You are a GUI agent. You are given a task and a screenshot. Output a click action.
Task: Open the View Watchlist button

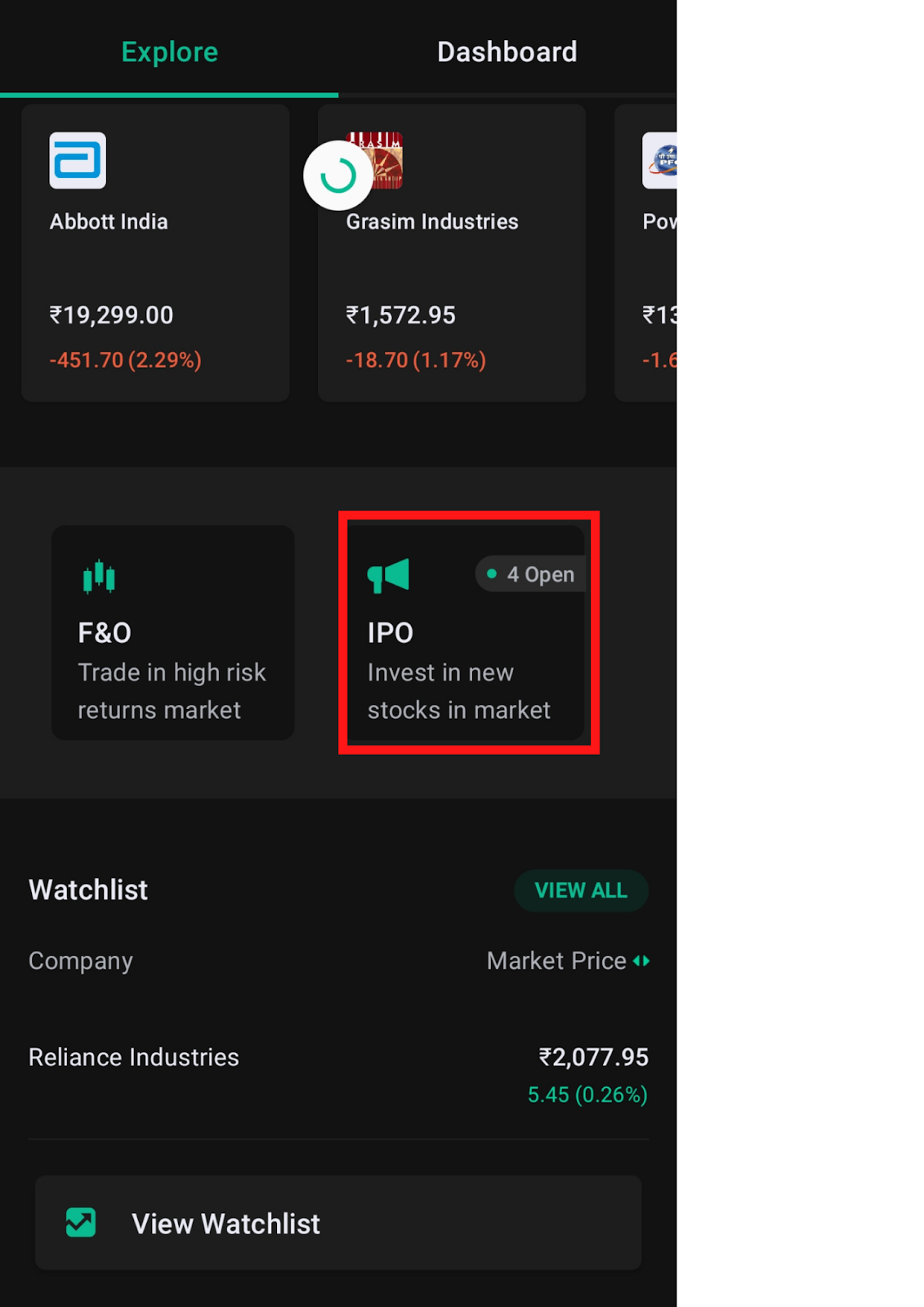click(337, 1223)
